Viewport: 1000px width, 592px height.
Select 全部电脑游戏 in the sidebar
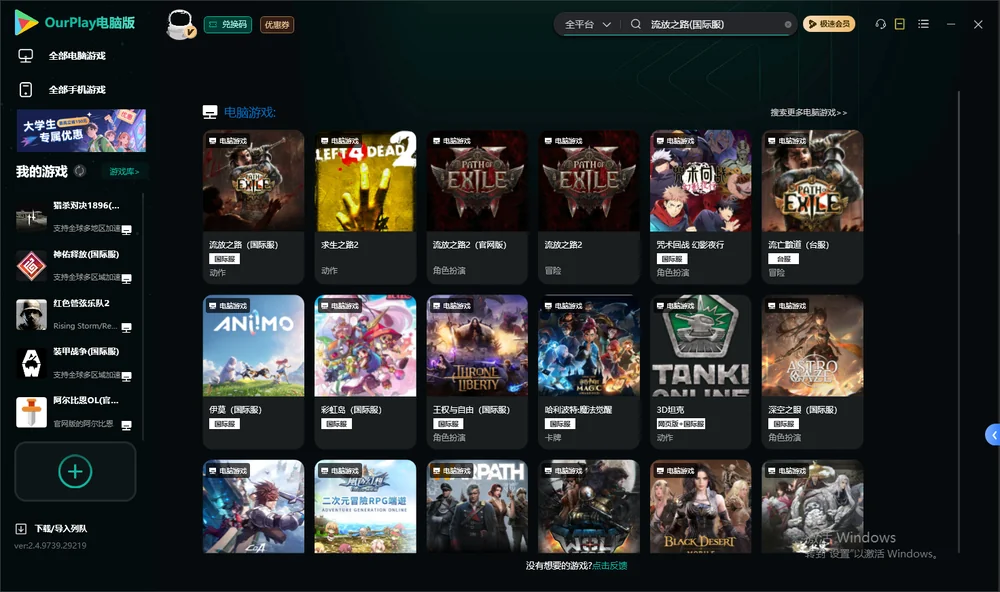pos(77,56)
